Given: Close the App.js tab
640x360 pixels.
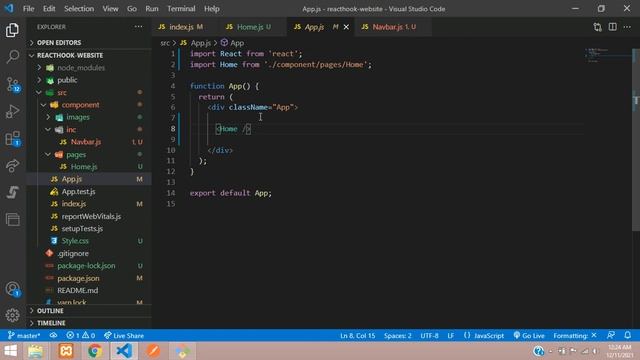Looking at the screenshot, I should point(346,27).
